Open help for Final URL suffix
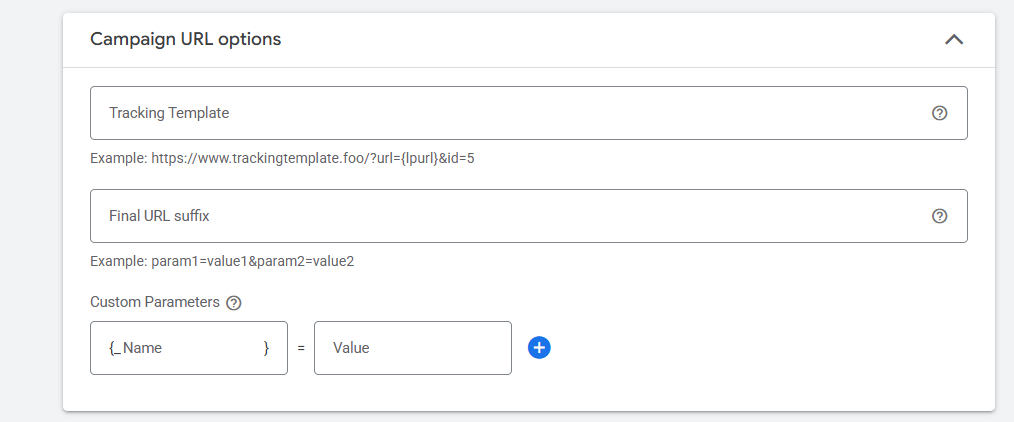 (x=939, y=216)
